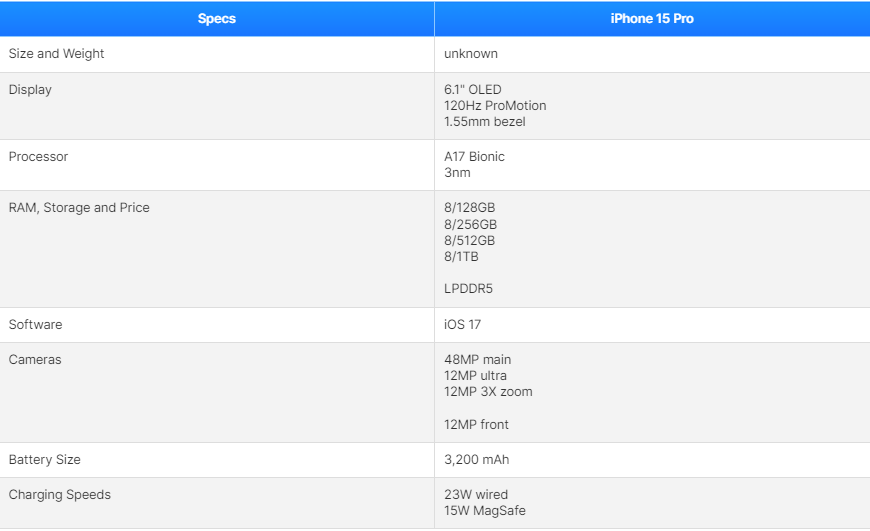This screenshot has height=531, width=870.
Task: Click the 12MP front camera text
Action: pyautogui.click(x=476, y=424)
